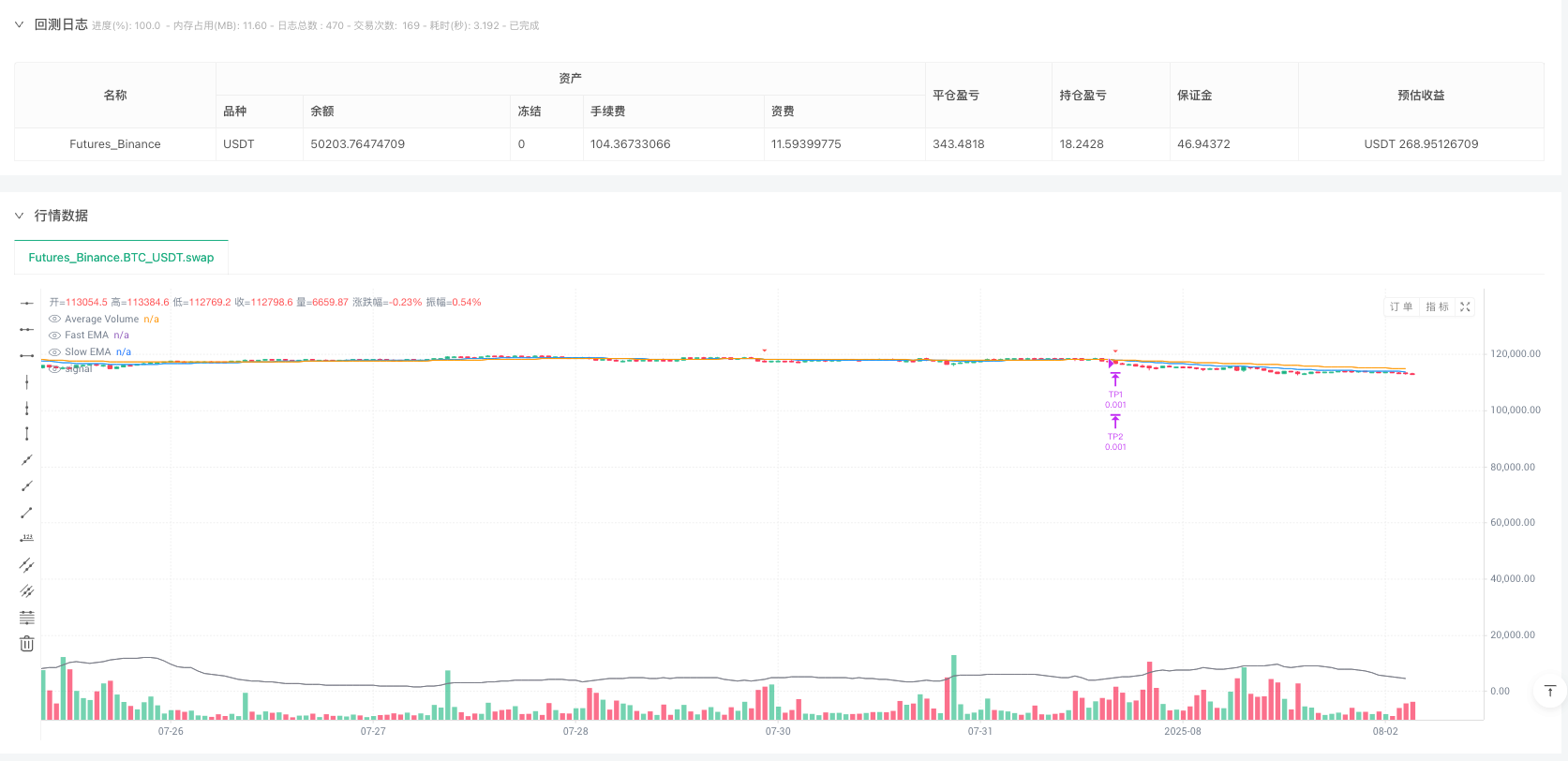Toggle visibility of Fast EMA indicator
Screen dimensions: 1568x761
point(54,335)
